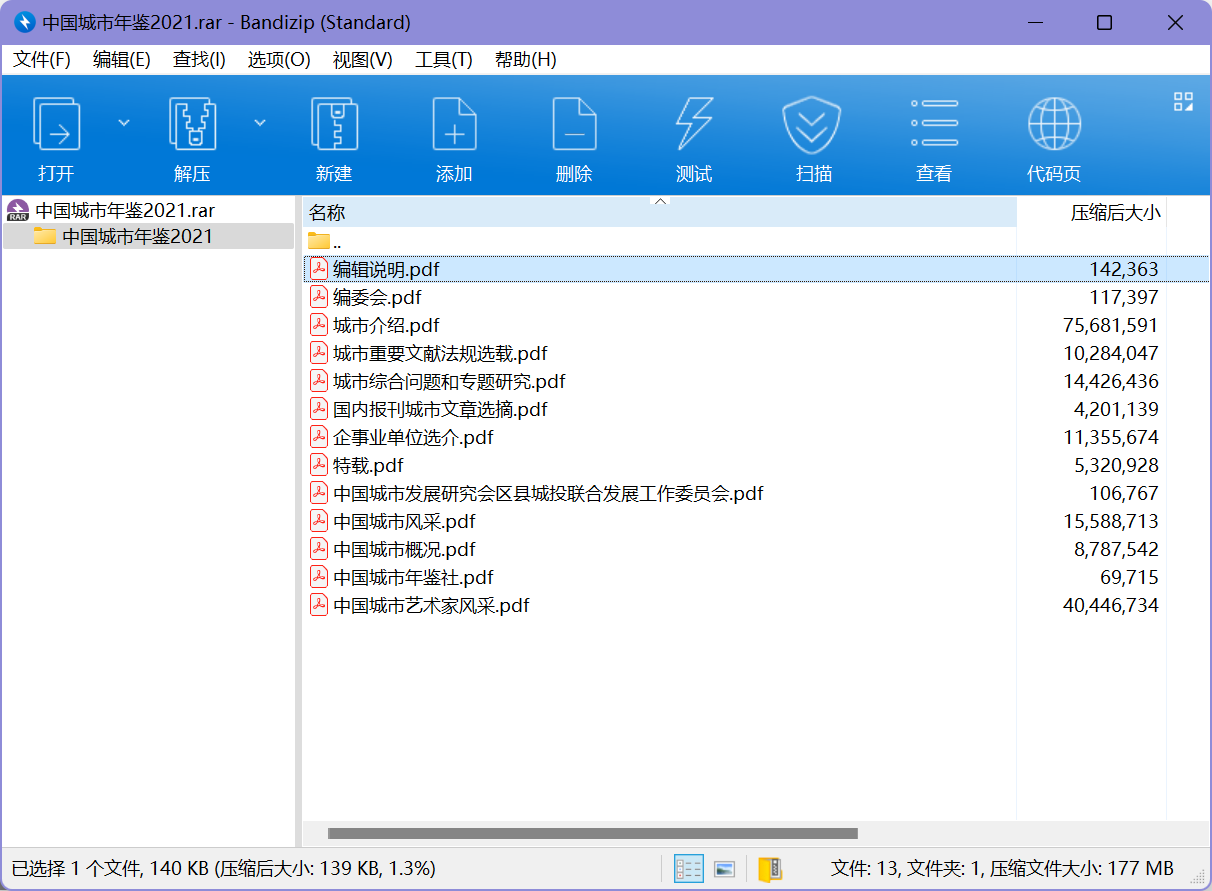This screenshot has height=891, width=1212.
Task: Click the toolbar customize grid icon
Action: click(1184, 101)
